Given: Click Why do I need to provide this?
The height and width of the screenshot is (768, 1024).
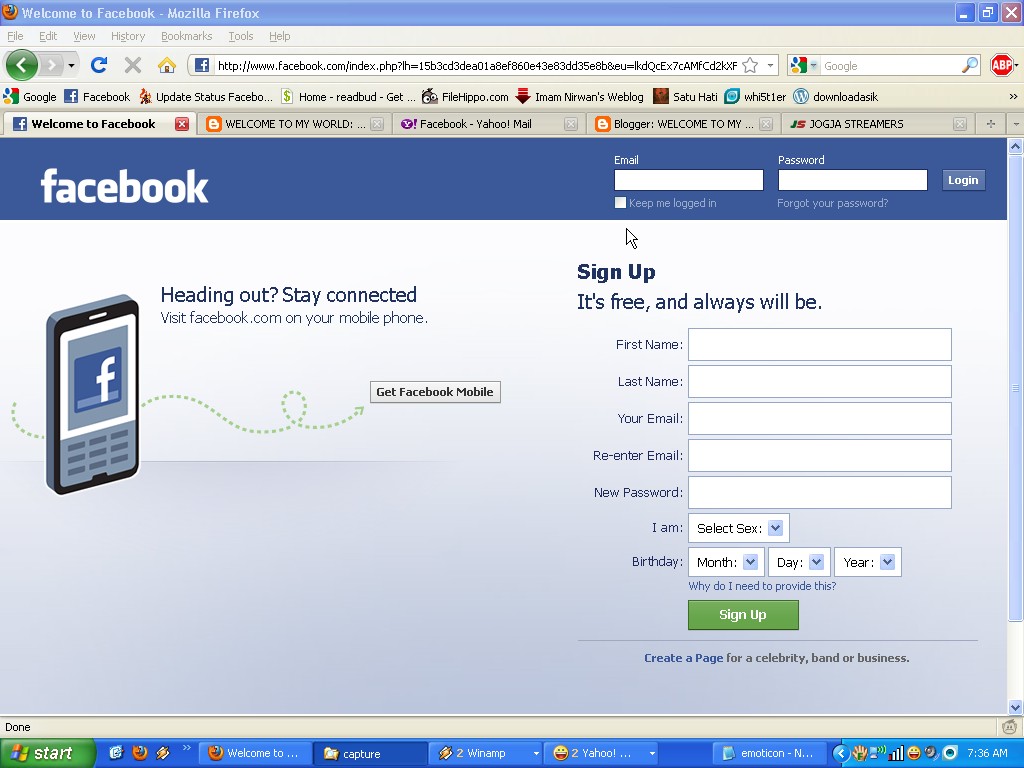Looking at the screenshot, I should point(762,586).
